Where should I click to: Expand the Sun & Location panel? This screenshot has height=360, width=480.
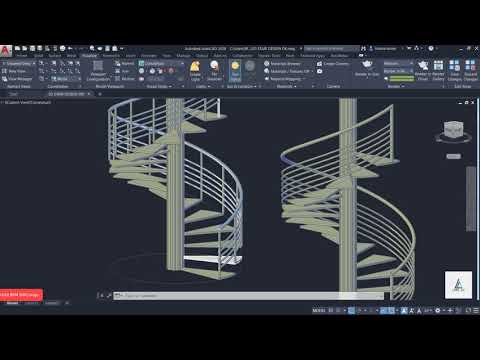(x=242, y=86)
